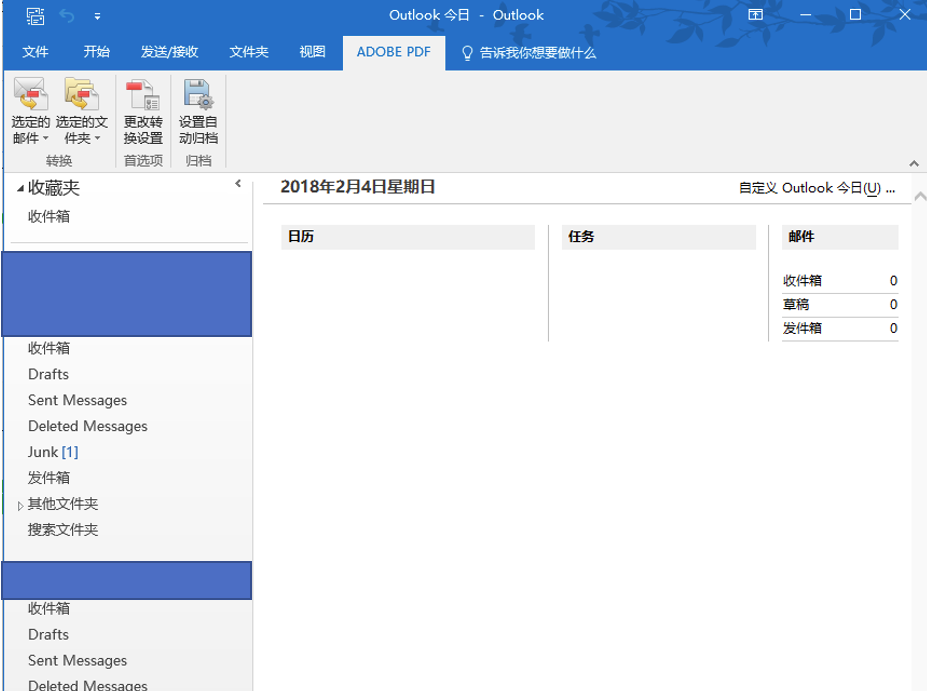Open the Ribbon Display Options button
The width and height of the screenshot is (927, 691).
pos(756,15)
